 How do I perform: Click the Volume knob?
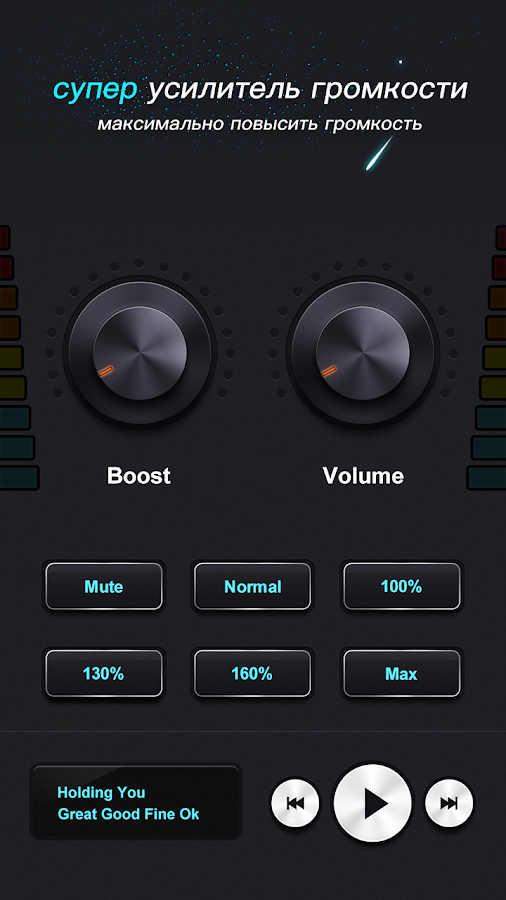coord(363,352)
